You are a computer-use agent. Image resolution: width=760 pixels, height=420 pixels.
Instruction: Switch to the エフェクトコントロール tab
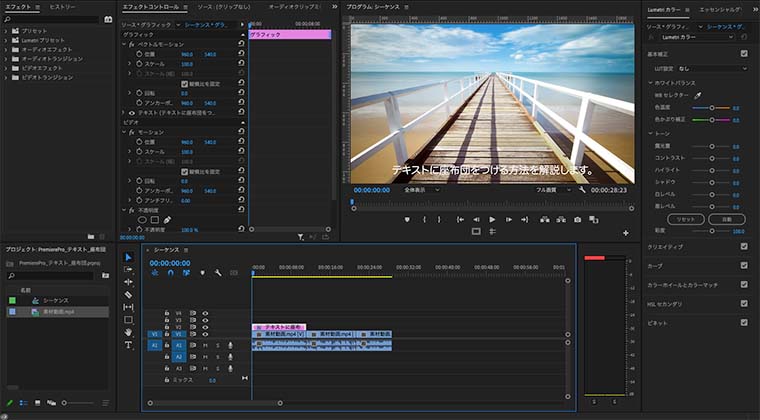(151, 7)
